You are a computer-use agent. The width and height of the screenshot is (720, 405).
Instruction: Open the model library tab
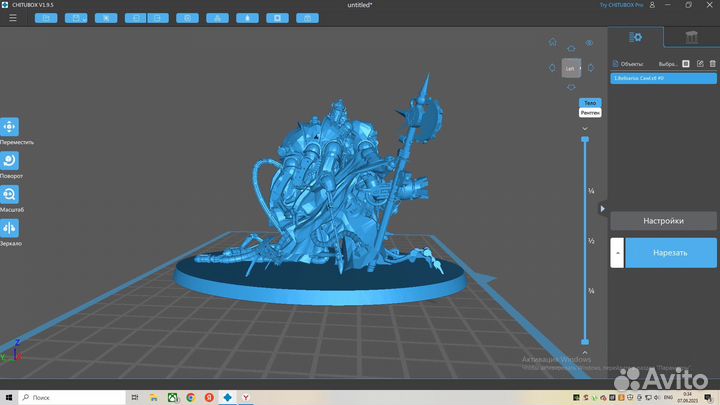[x=692, y=37]
